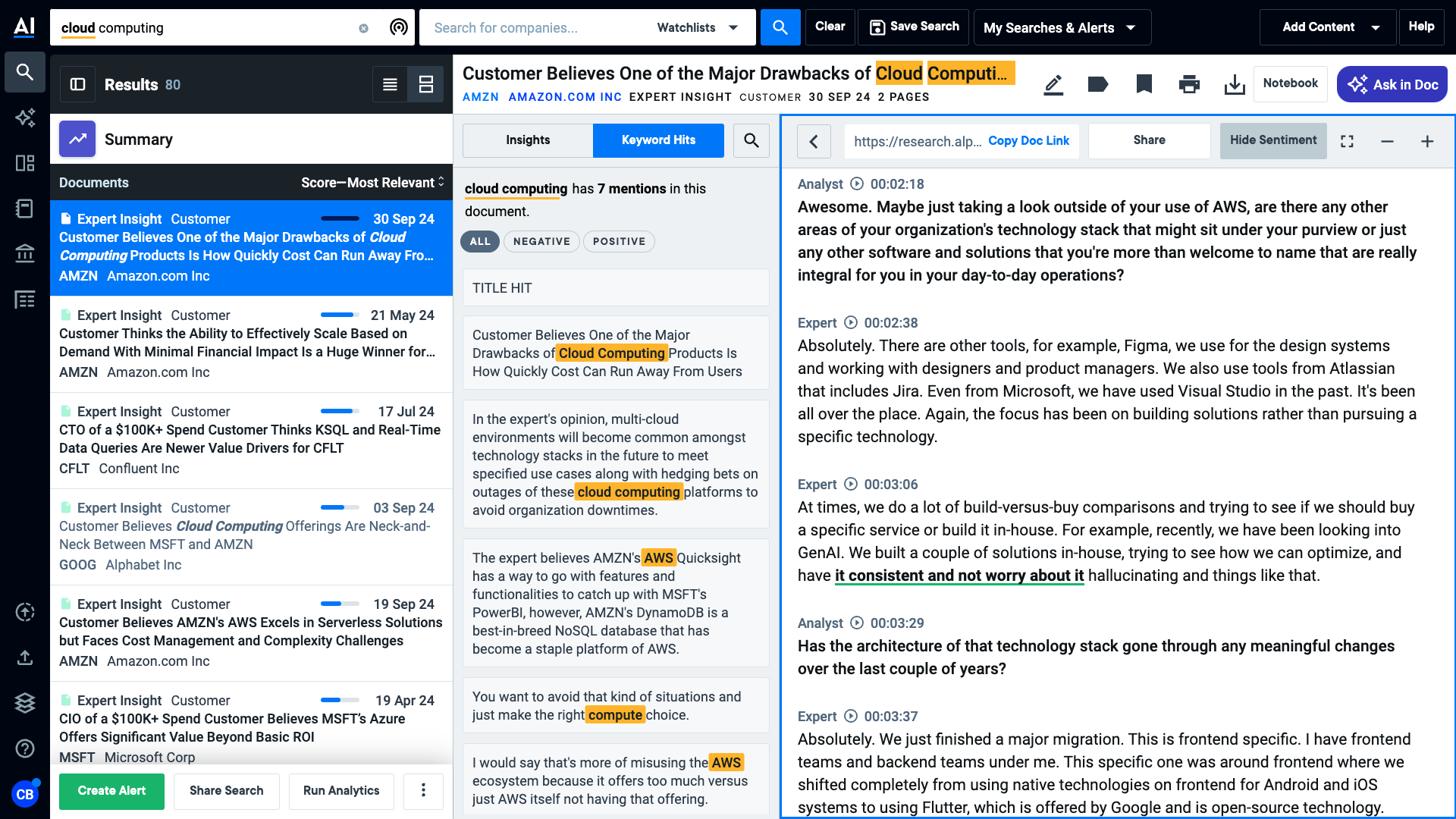This screenshot has width=1456, height=819.
Task: Filter hits by POSITIVE sentiment
Action: coord(619,241)
